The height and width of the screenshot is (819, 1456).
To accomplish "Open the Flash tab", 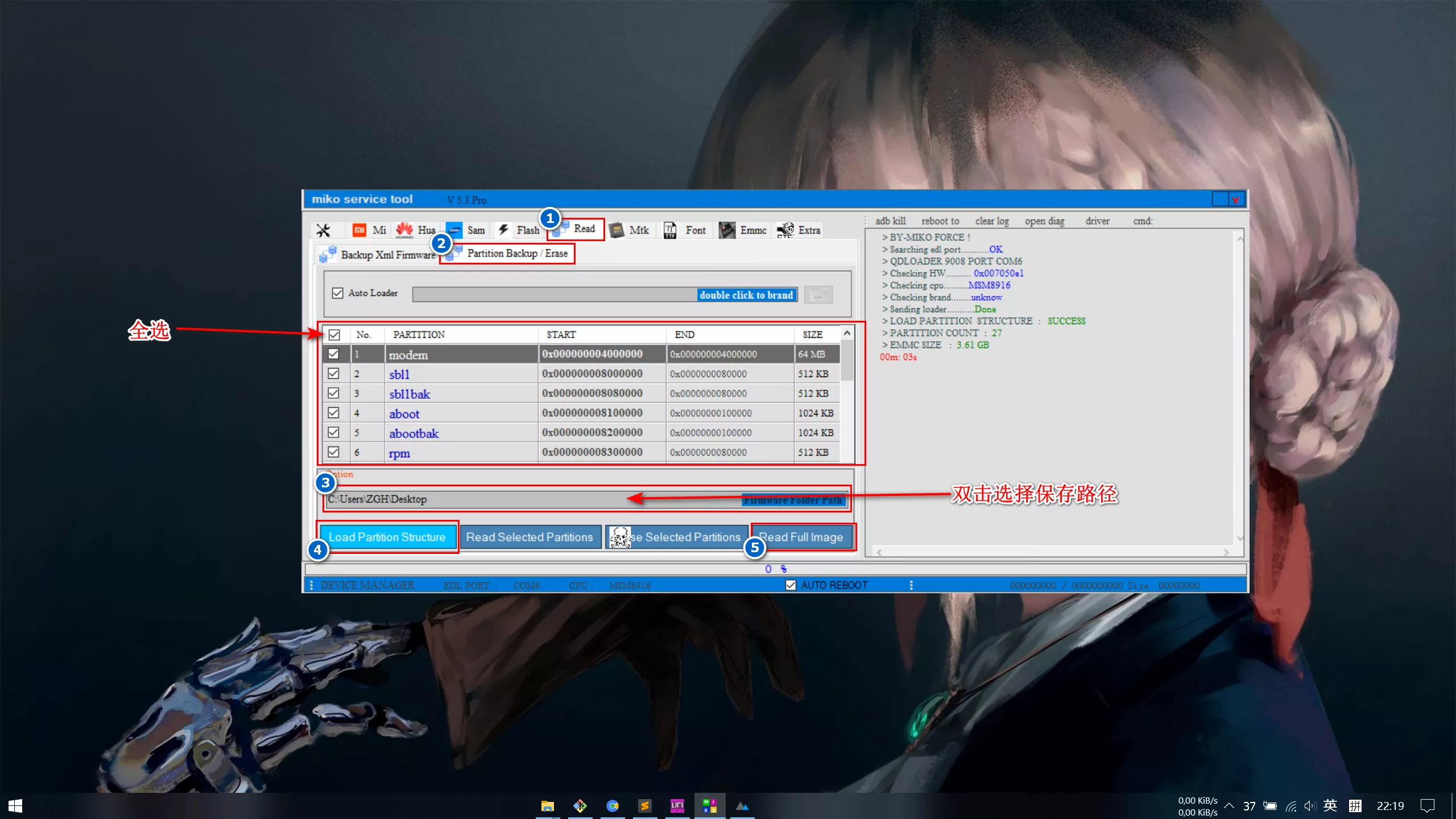I will pyautogui.click(x=518, y=230).
